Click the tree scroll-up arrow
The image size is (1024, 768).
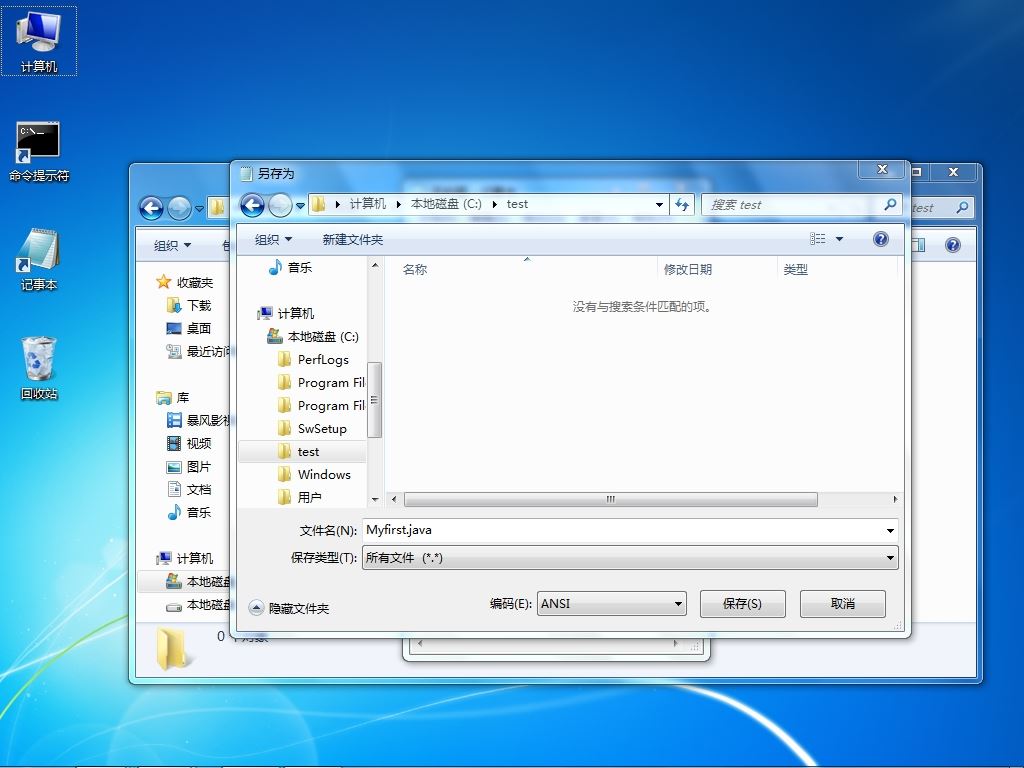tap(375, 265)
